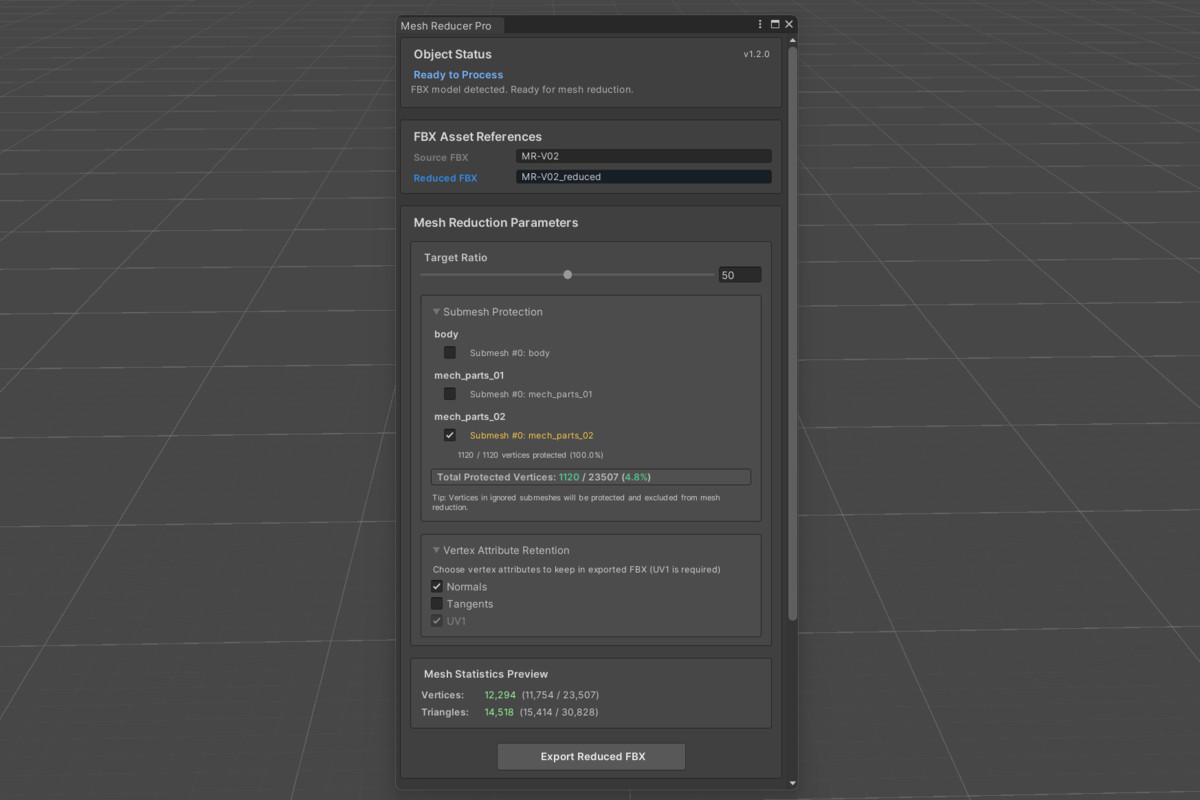Enable protection for Submesh #0: mech_parts_01

450,394
